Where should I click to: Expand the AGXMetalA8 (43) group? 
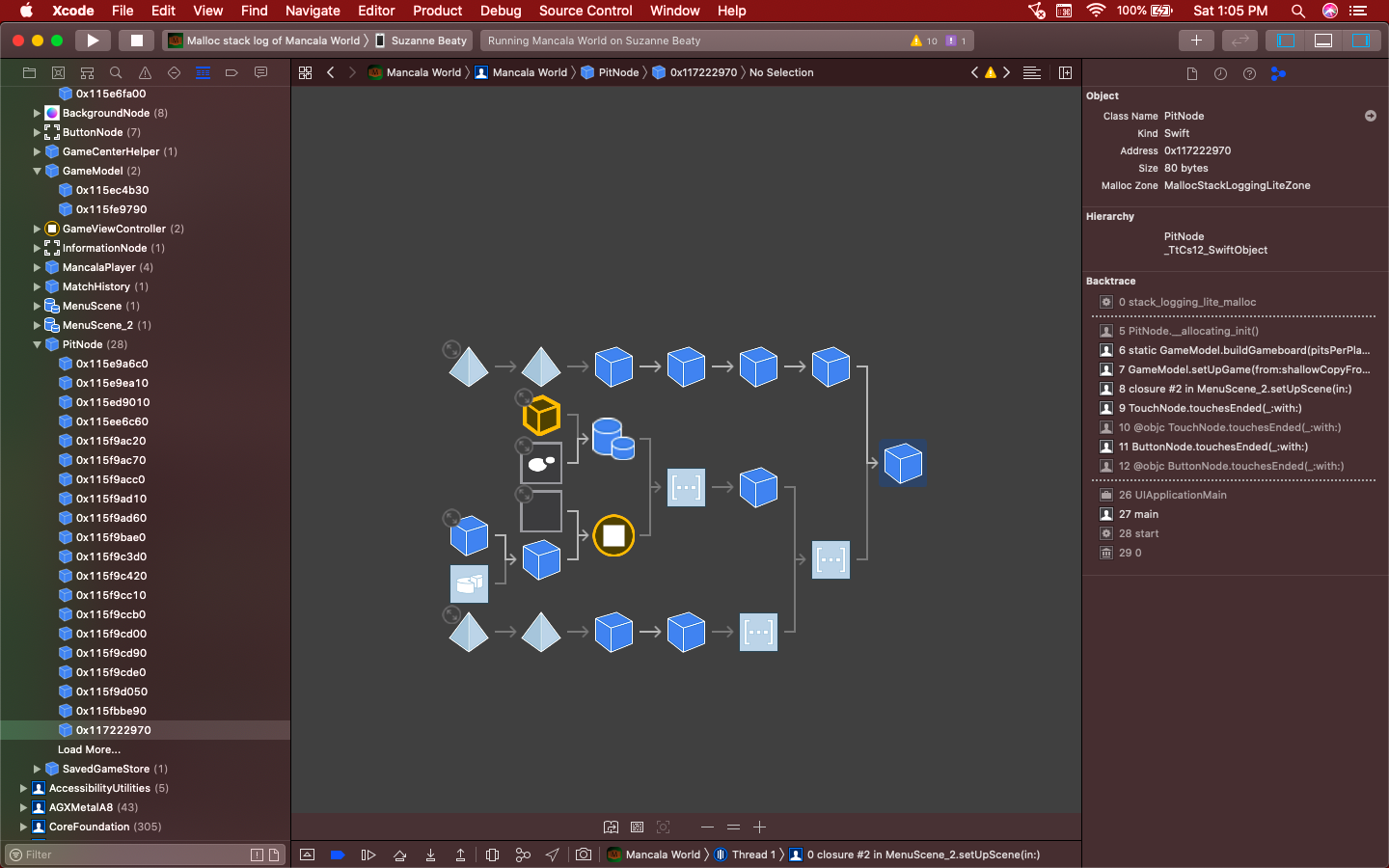[23, 807]
